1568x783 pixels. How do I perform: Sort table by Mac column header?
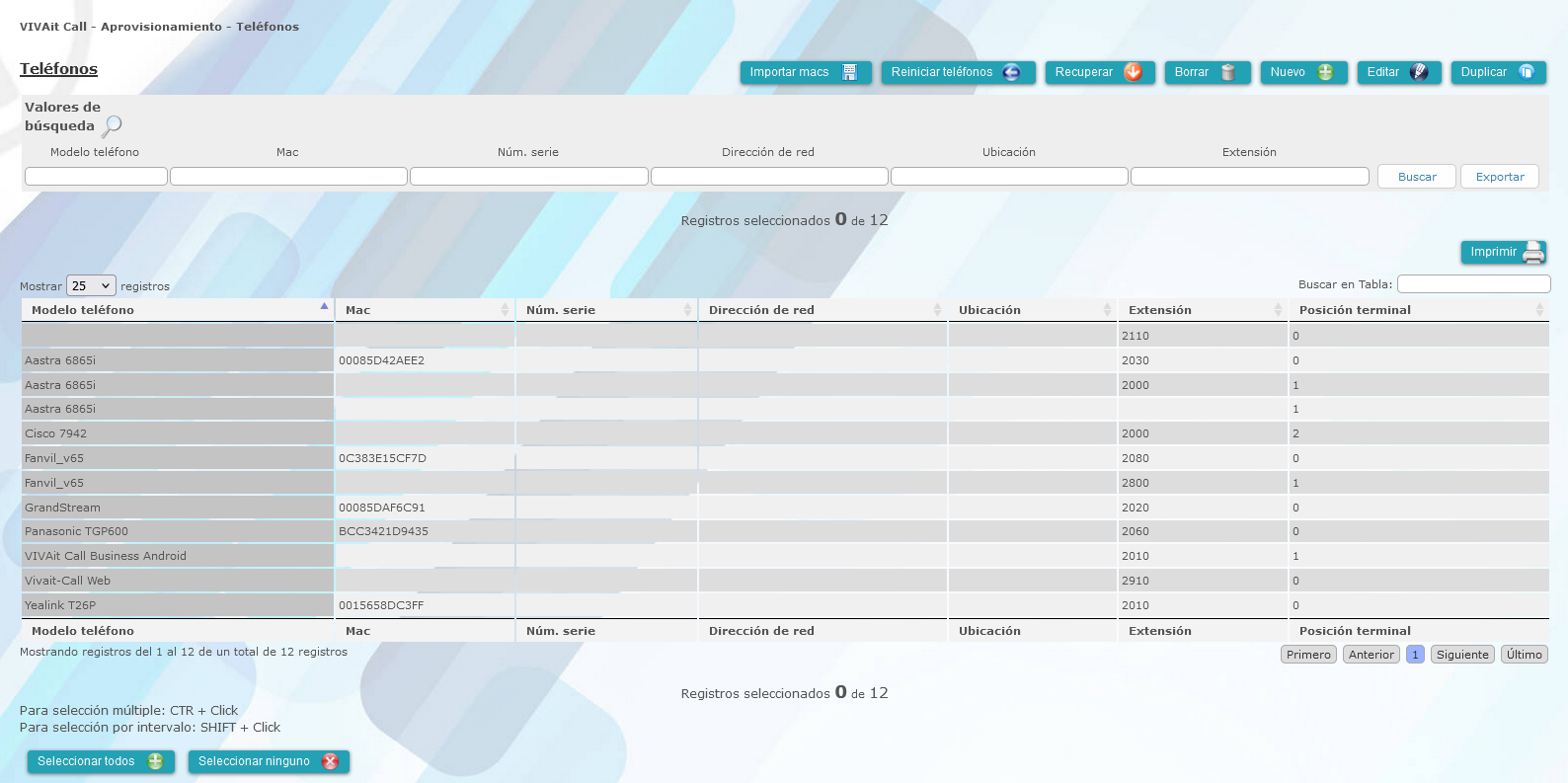pyautogui.click(x=425, y=310)
